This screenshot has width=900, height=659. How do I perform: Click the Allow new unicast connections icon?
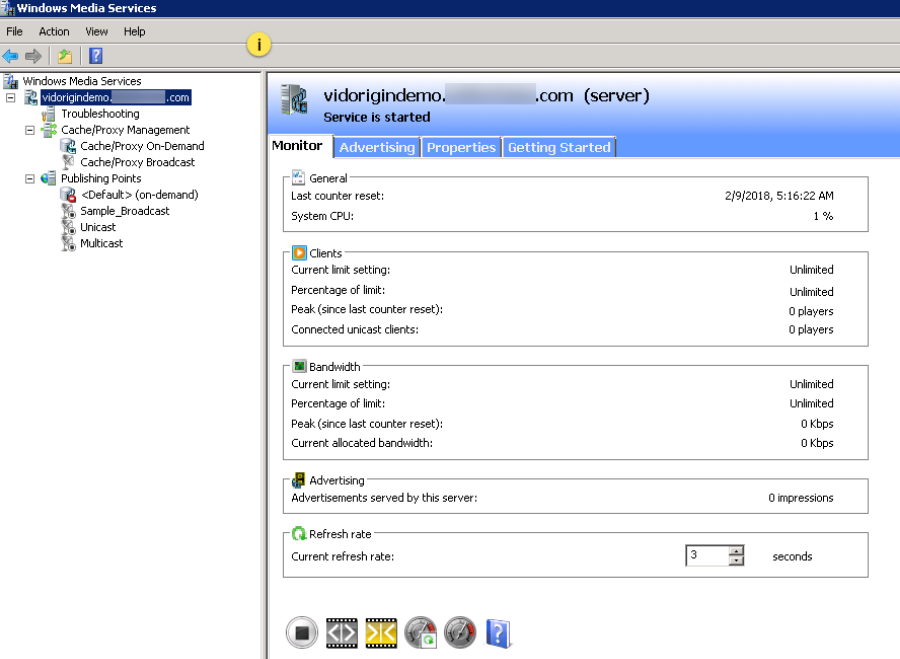tap(341, 632)
